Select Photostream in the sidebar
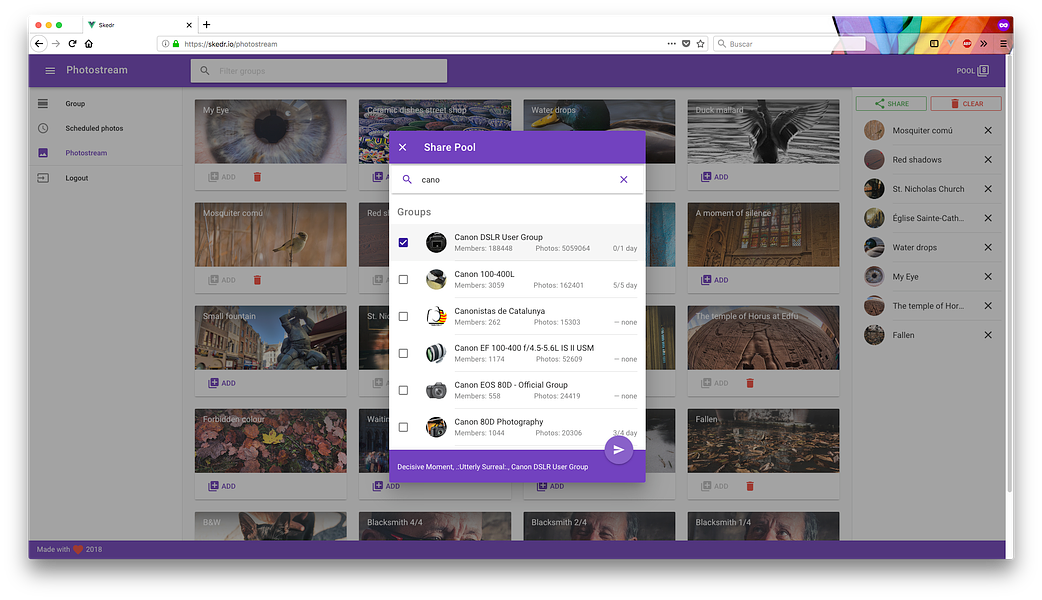This screenshot has width=1042, height=600. tap(86, 153)
